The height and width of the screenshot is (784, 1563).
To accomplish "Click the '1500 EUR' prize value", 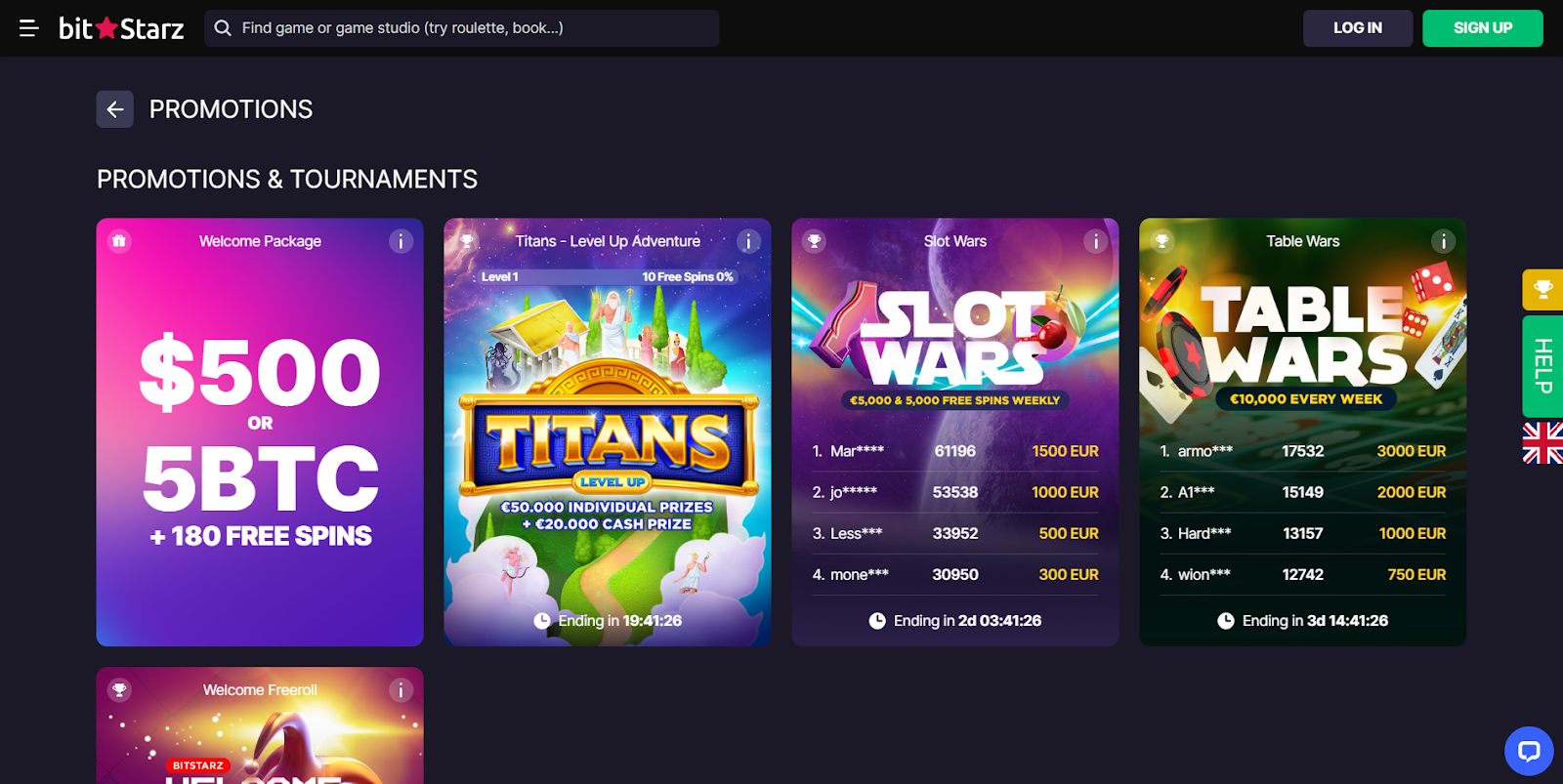I will tap(1065, 451).
